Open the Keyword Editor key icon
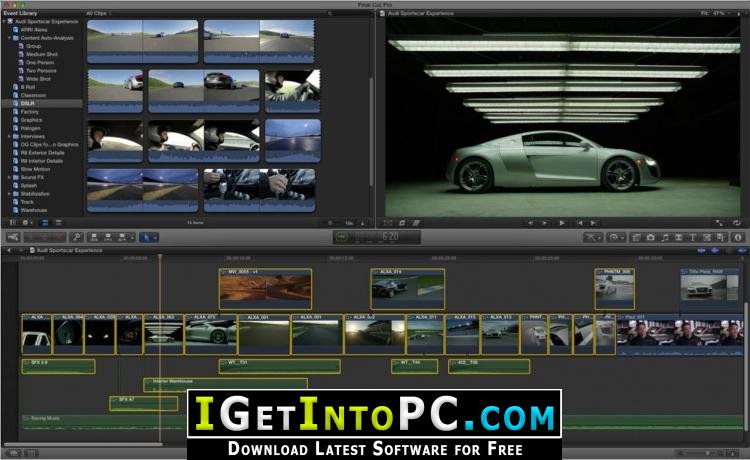This screenshot has width=750, height=460. click(77, 237)
